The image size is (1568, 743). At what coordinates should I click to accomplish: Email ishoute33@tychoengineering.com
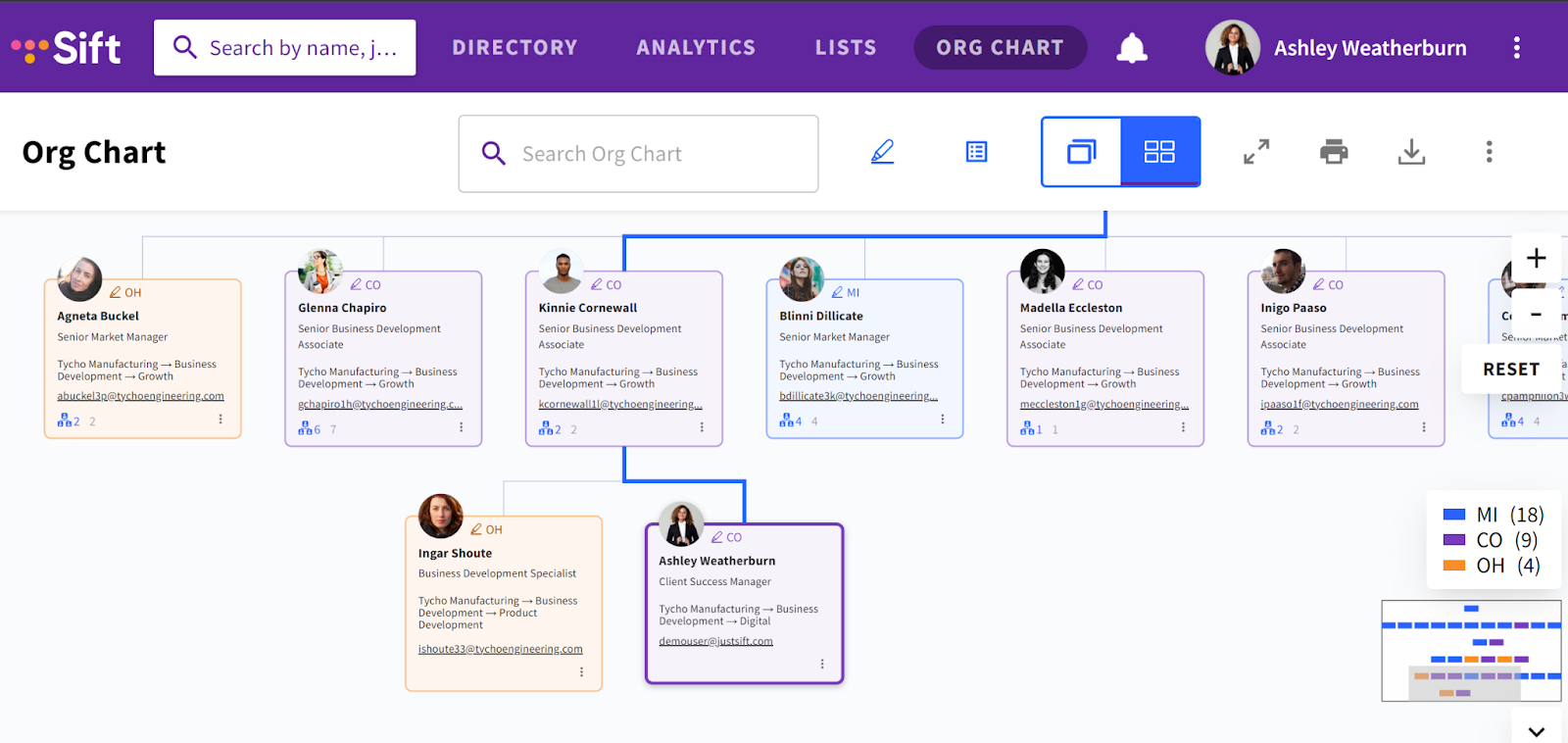point(500,649)
